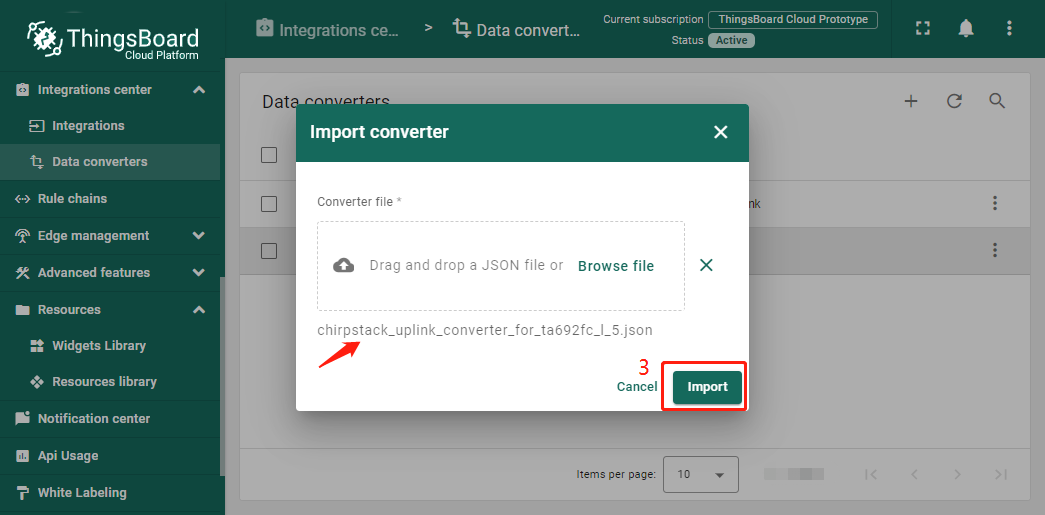Toggle the second row checkbox

click(x=269, y=251)
